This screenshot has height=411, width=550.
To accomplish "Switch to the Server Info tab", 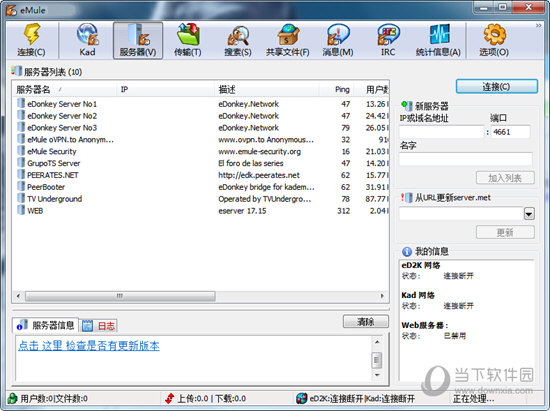I will (x=46, y=325).
